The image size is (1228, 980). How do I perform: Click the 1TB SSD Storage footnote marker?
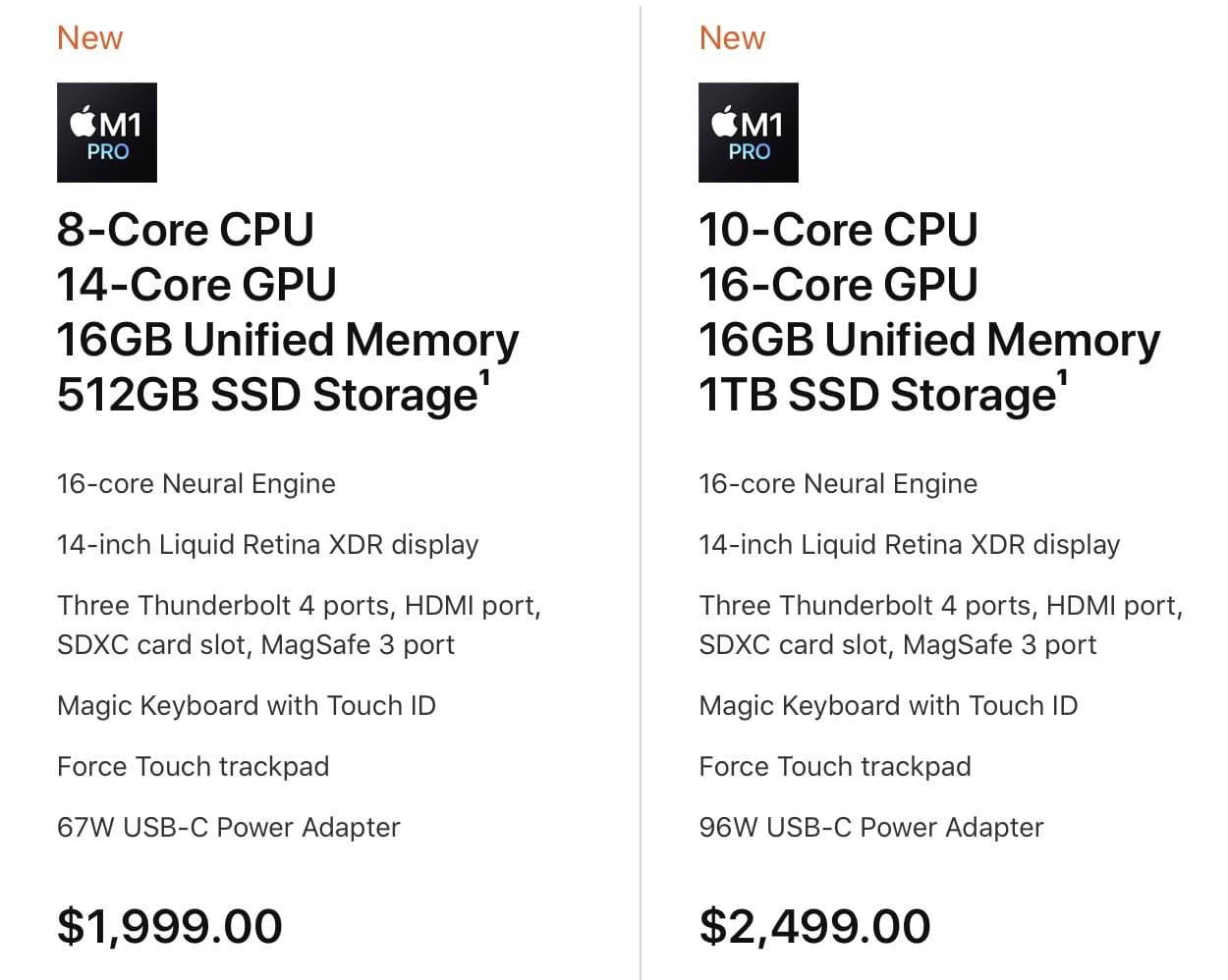click(x=1062, y=376)
